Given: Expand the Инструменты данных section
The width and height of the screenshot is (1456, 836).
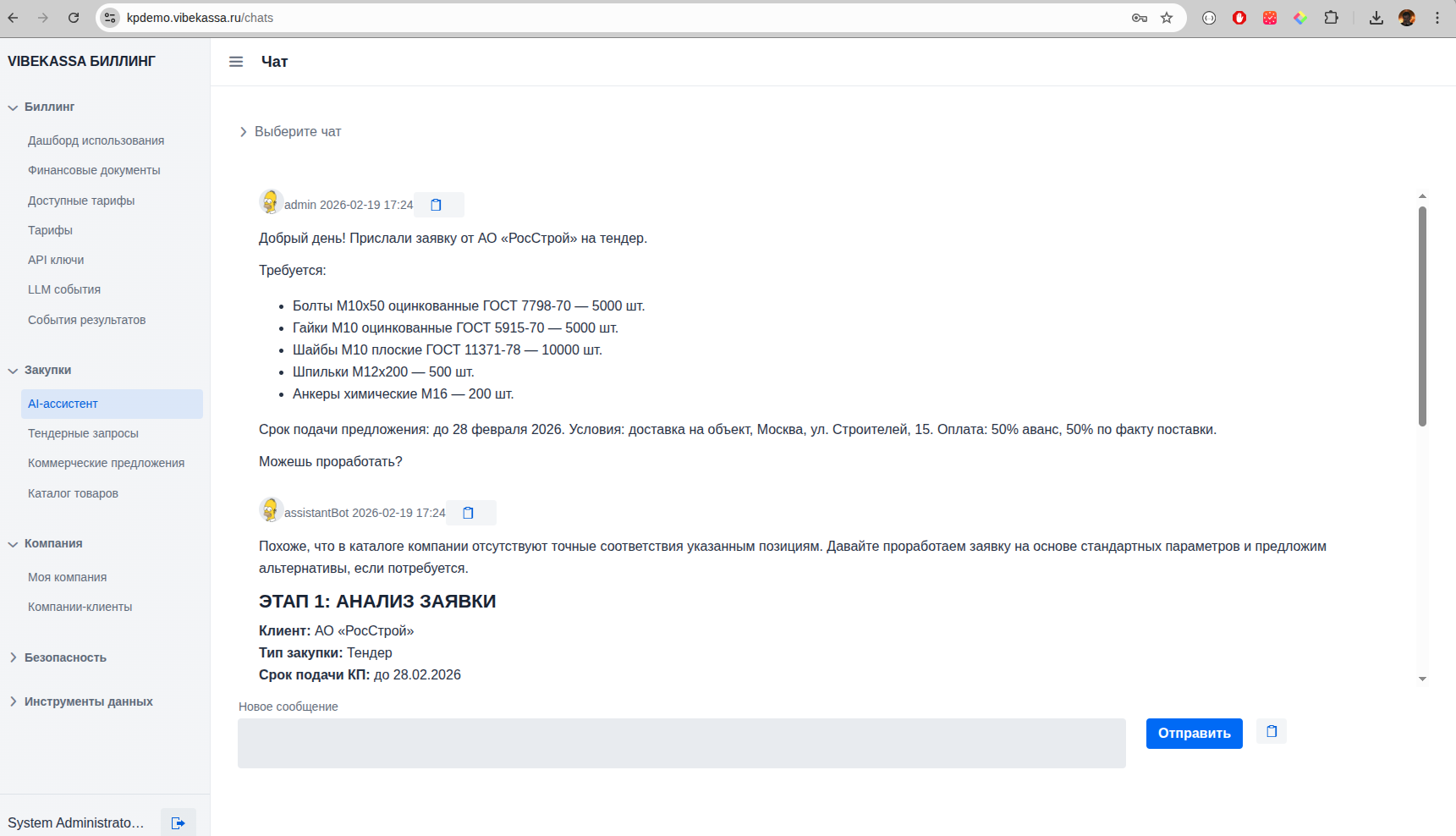Looking at the screenshot, I should click(x=88, y=701).
